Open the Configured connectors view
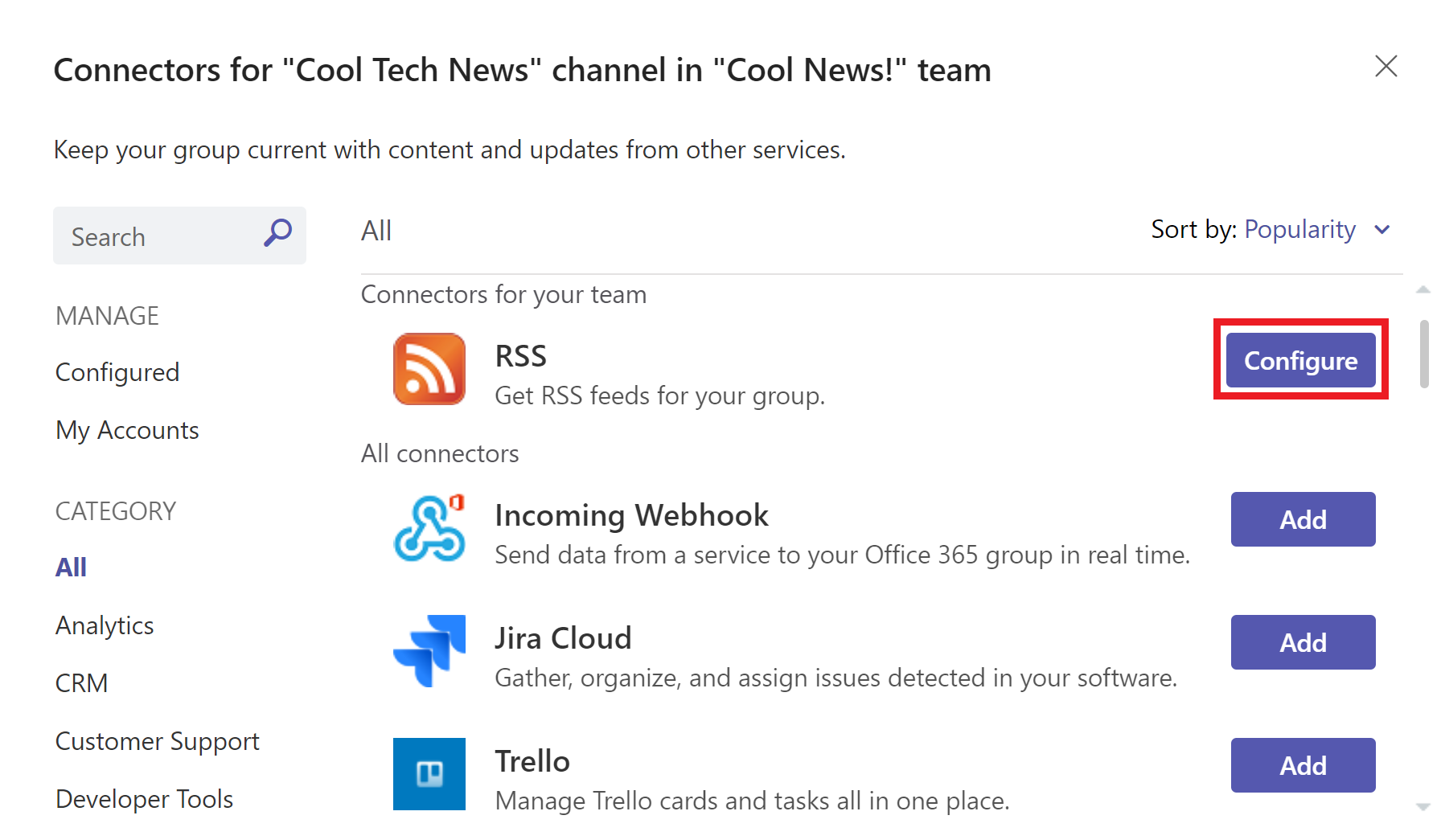The image size is (1441, 840). pyautogui.click(x=117, y=371)
